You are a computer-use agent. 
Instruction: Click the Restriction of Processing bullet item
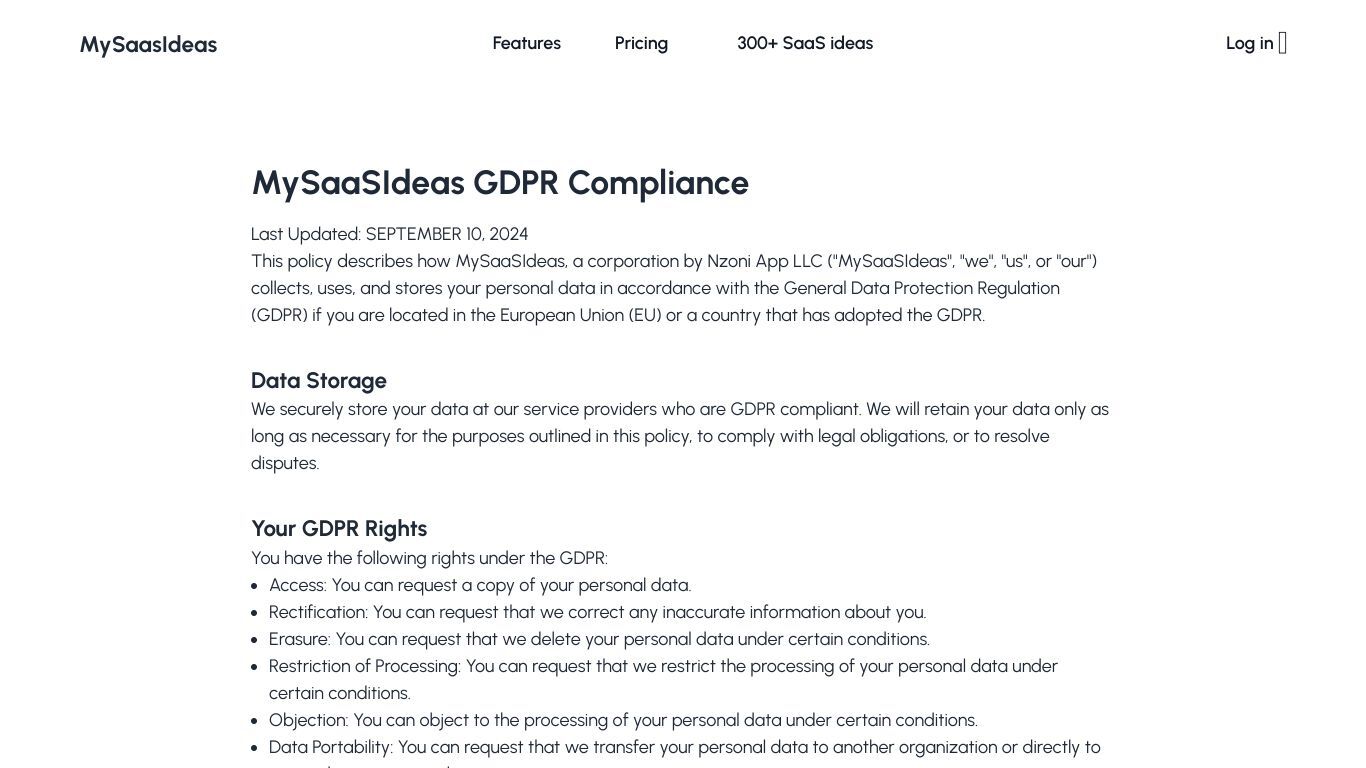pyautogui.click(x=663, y=679)
